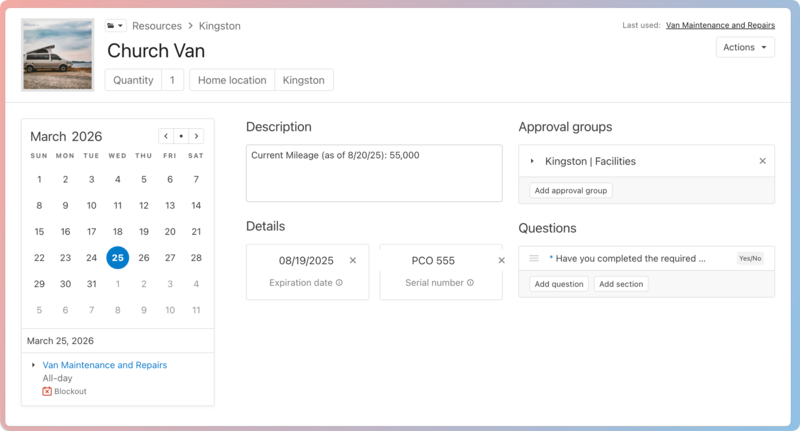Change Home location Kingston
The width and height of the screenshot is (800, 431).
[x=304, y=80]
